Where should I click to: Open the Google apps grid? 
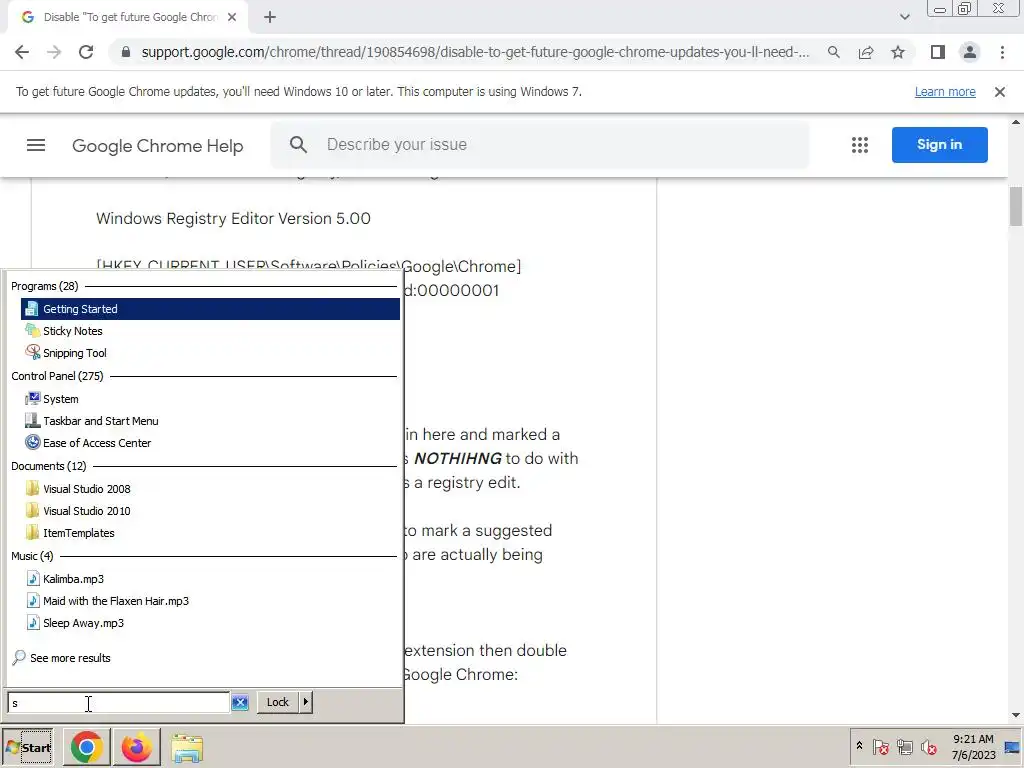860,145
